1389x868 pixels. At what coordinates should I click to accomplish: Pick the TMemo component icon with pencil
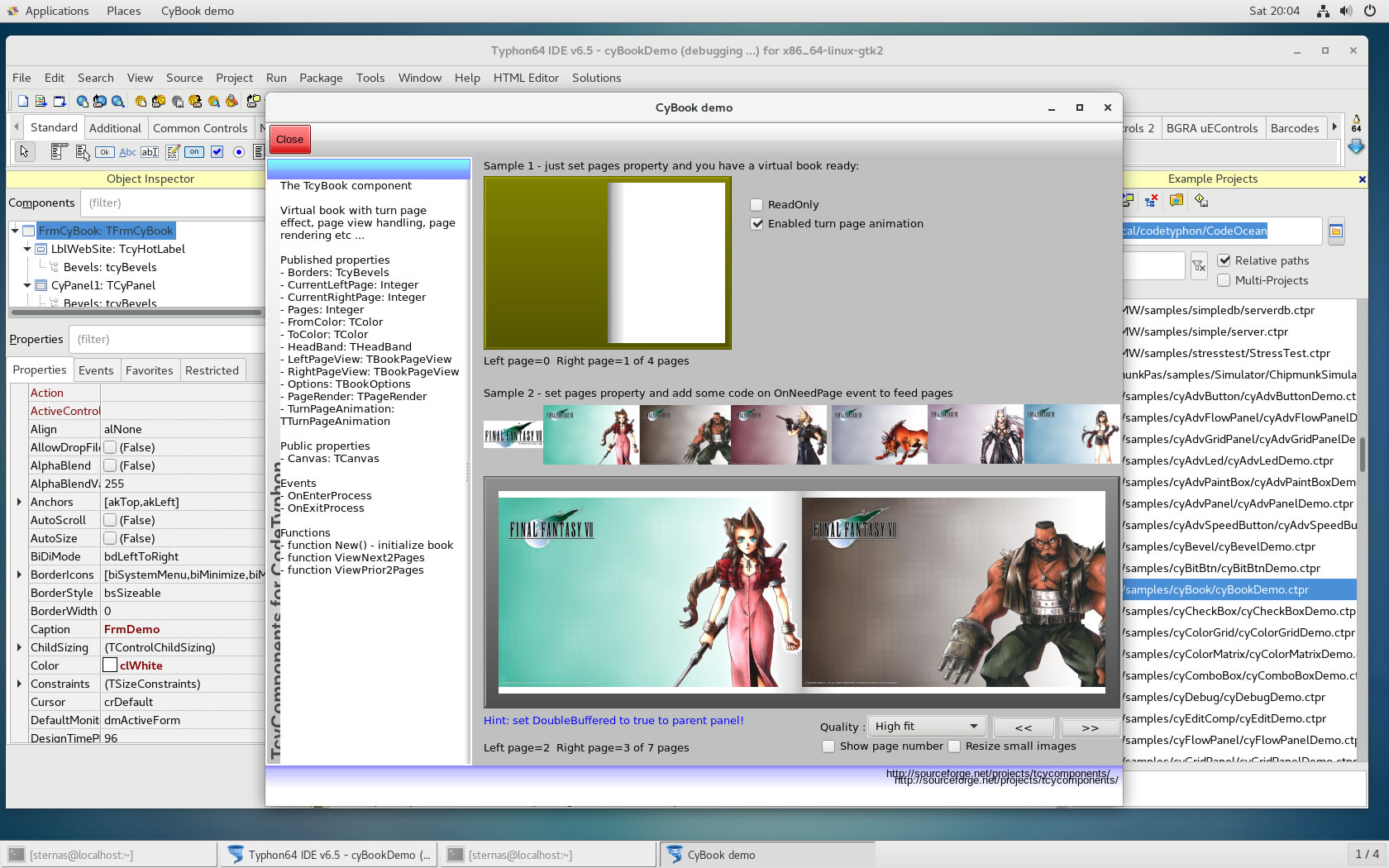173,151
